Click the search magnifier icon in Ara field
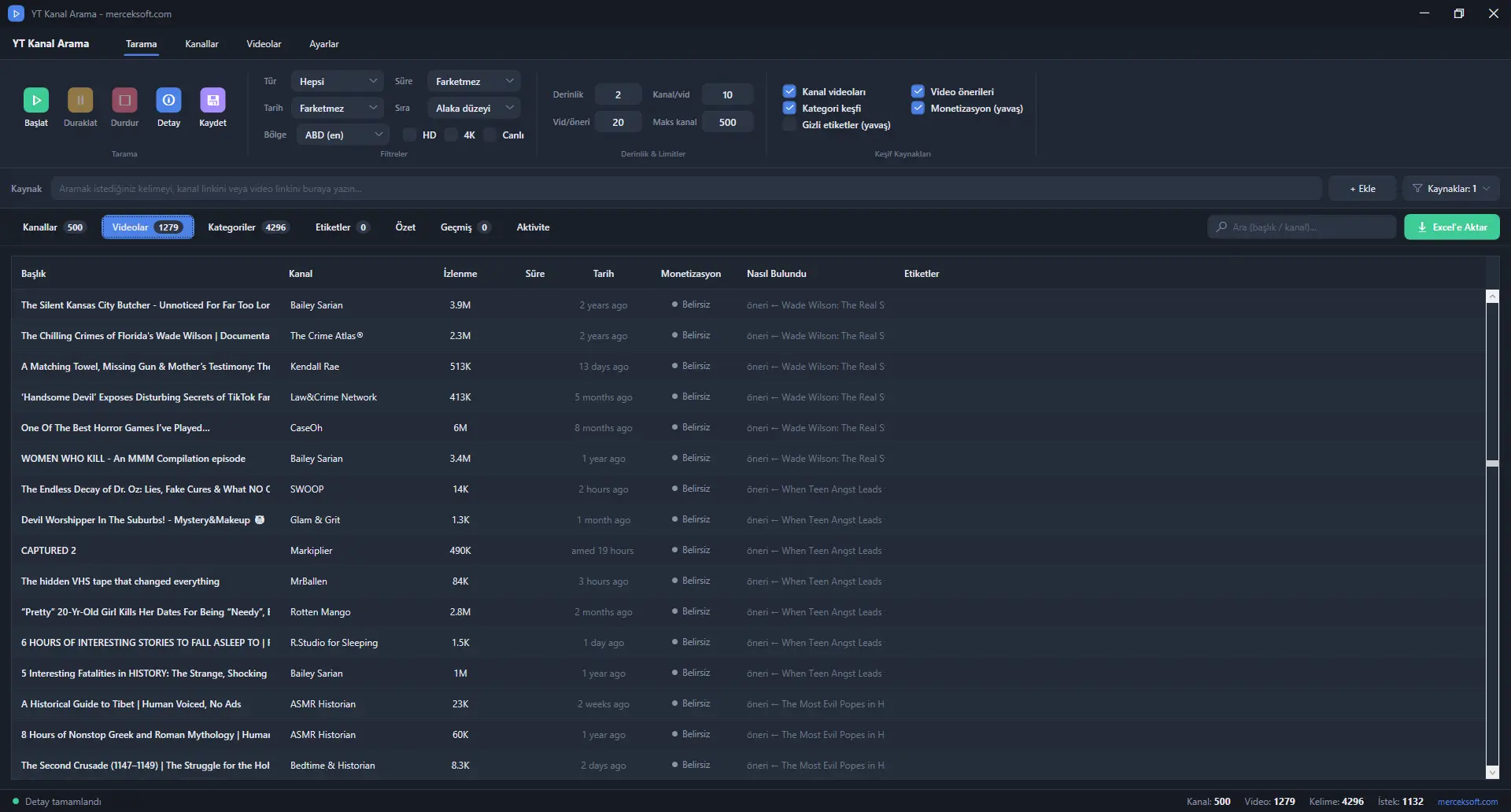 pos(1221,227)
